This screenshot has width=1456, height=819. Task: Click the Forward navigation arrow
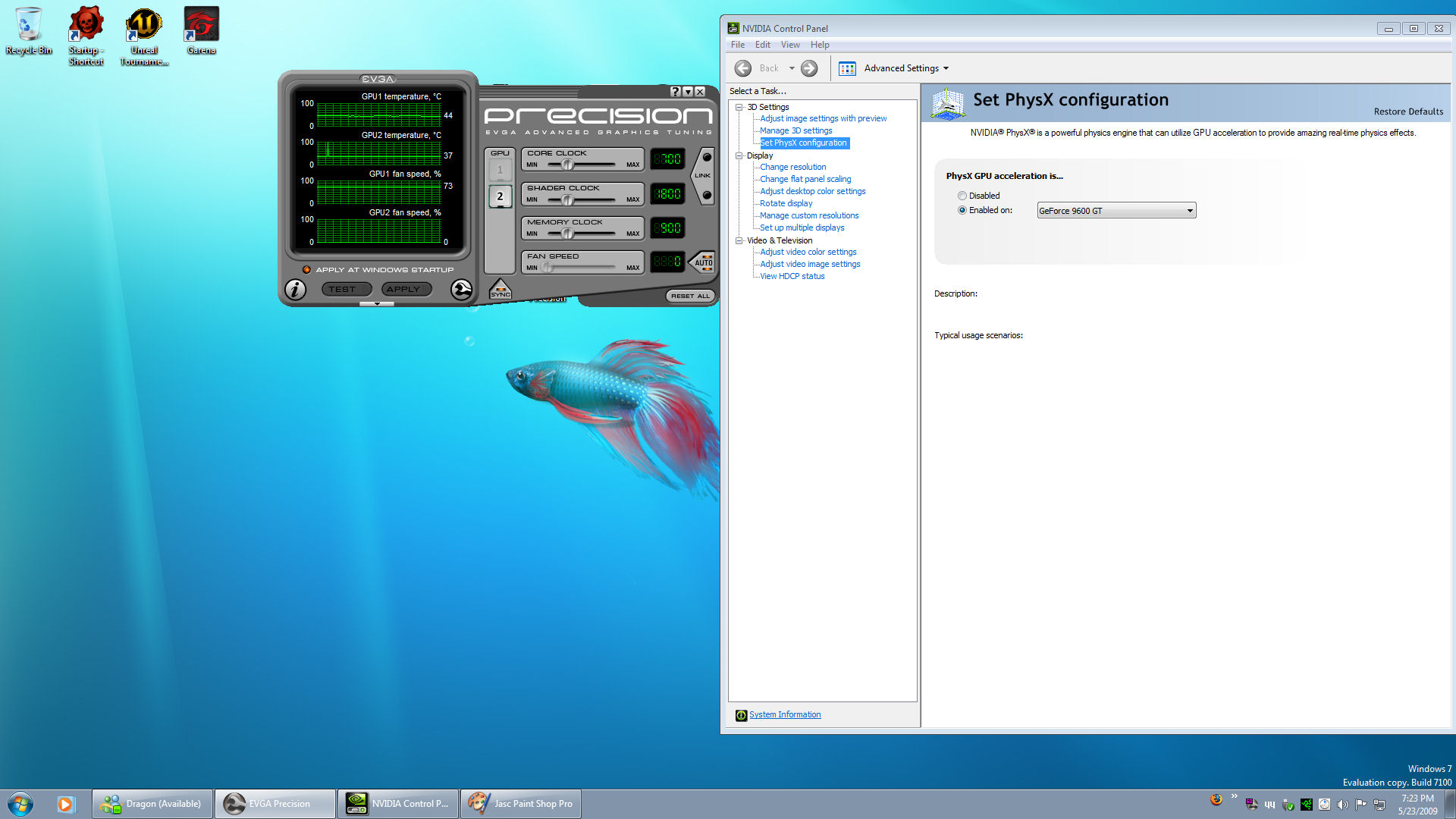(809, 68)
